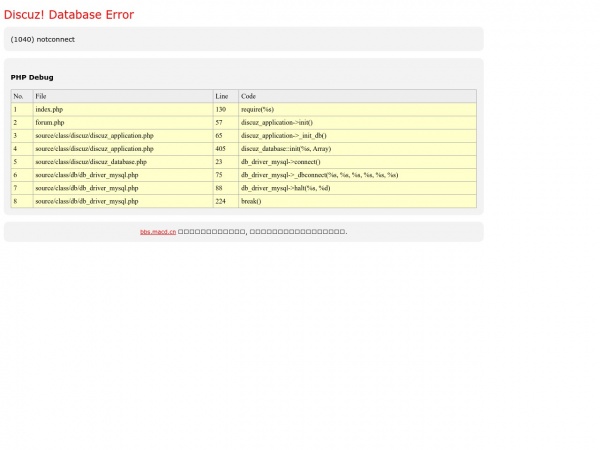Select the 'Discuz! Database Error' heading
The height and width of the screenshot is (450, 600).
(x=69, y=15)
